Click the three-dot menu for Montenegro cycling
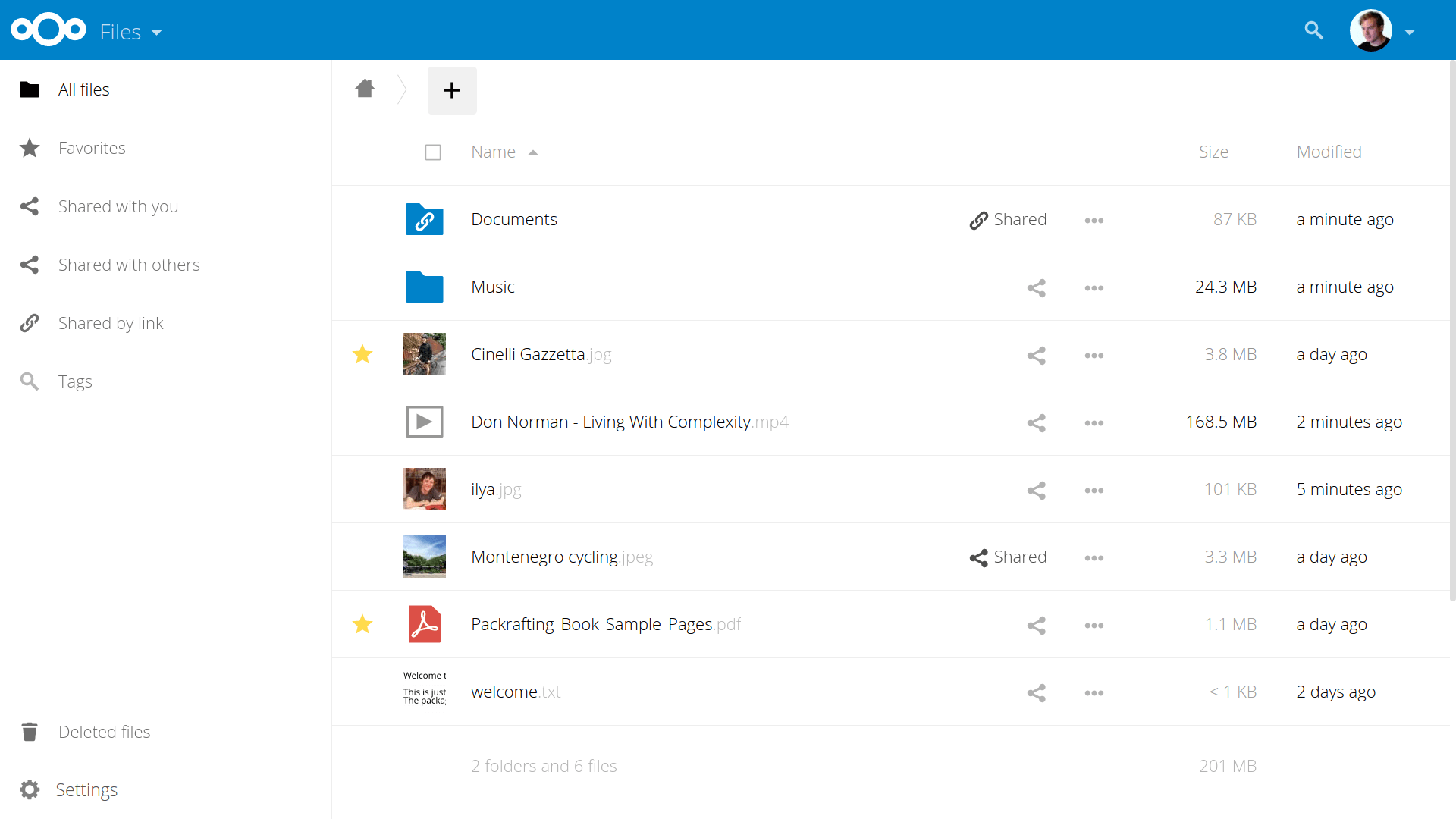The height and width of the screenshot is (819, 1456). (x=1095, y=557)
